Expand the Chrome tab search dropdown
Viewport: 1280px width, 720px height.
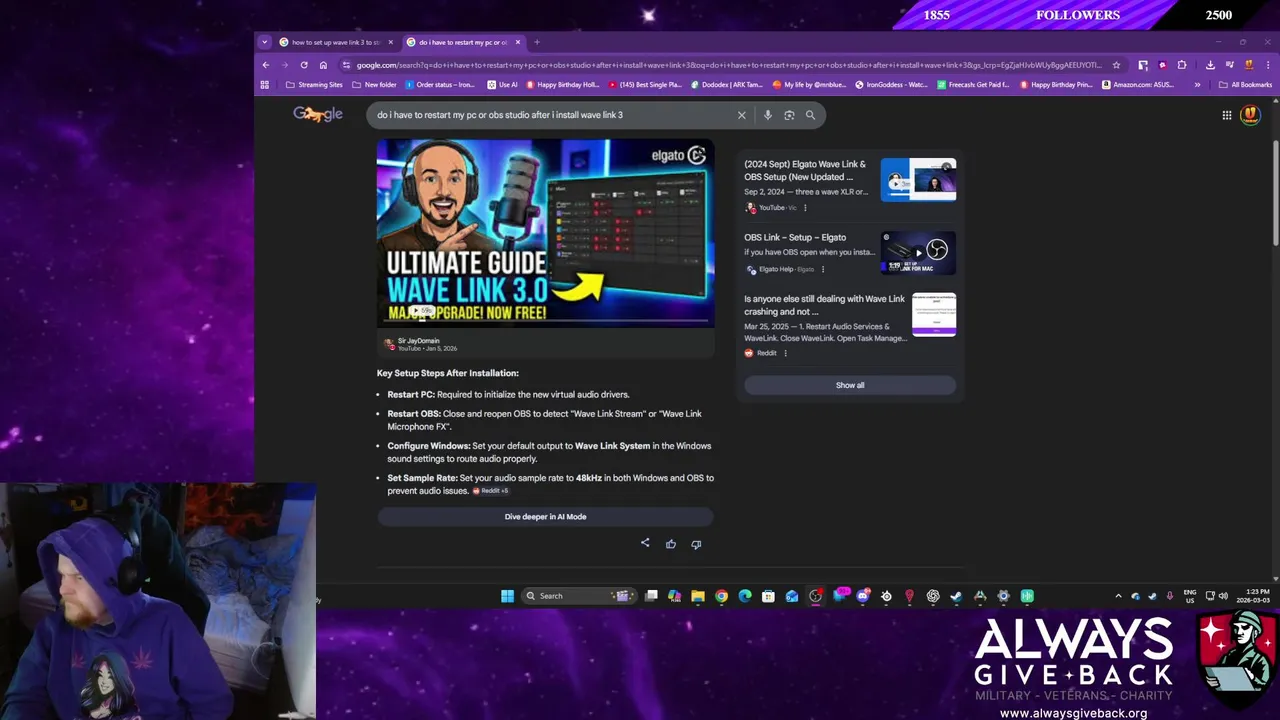[264, 42]
